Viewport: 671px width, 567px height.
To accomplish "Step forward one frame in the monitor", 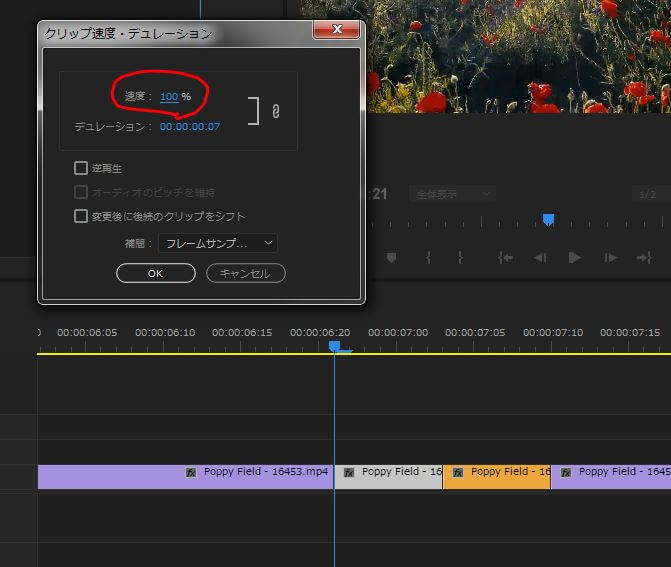I will (x=610, y=258).
